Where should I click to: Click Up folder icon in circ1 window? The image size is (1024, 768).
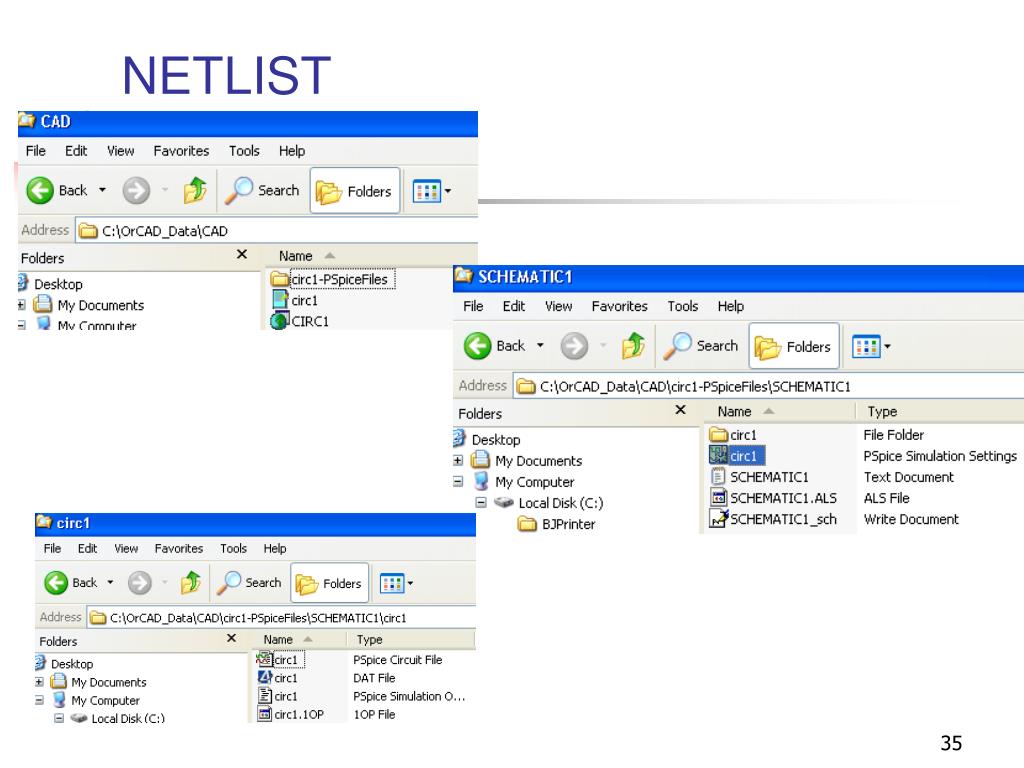pos(191,583)
